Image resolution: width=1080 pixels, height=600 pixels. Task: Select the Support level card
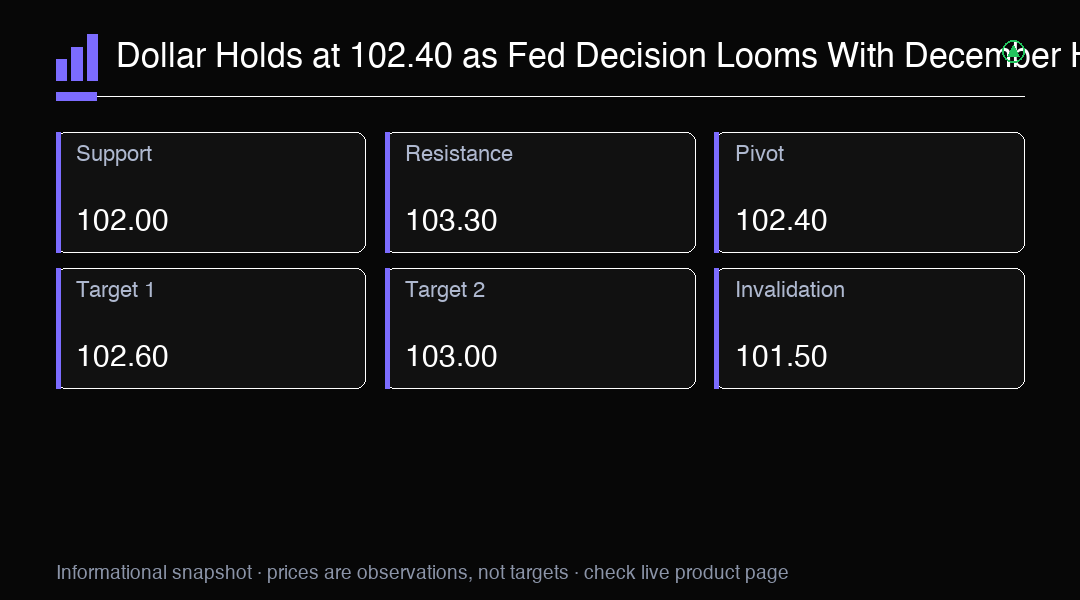click(x=211, y=192)
